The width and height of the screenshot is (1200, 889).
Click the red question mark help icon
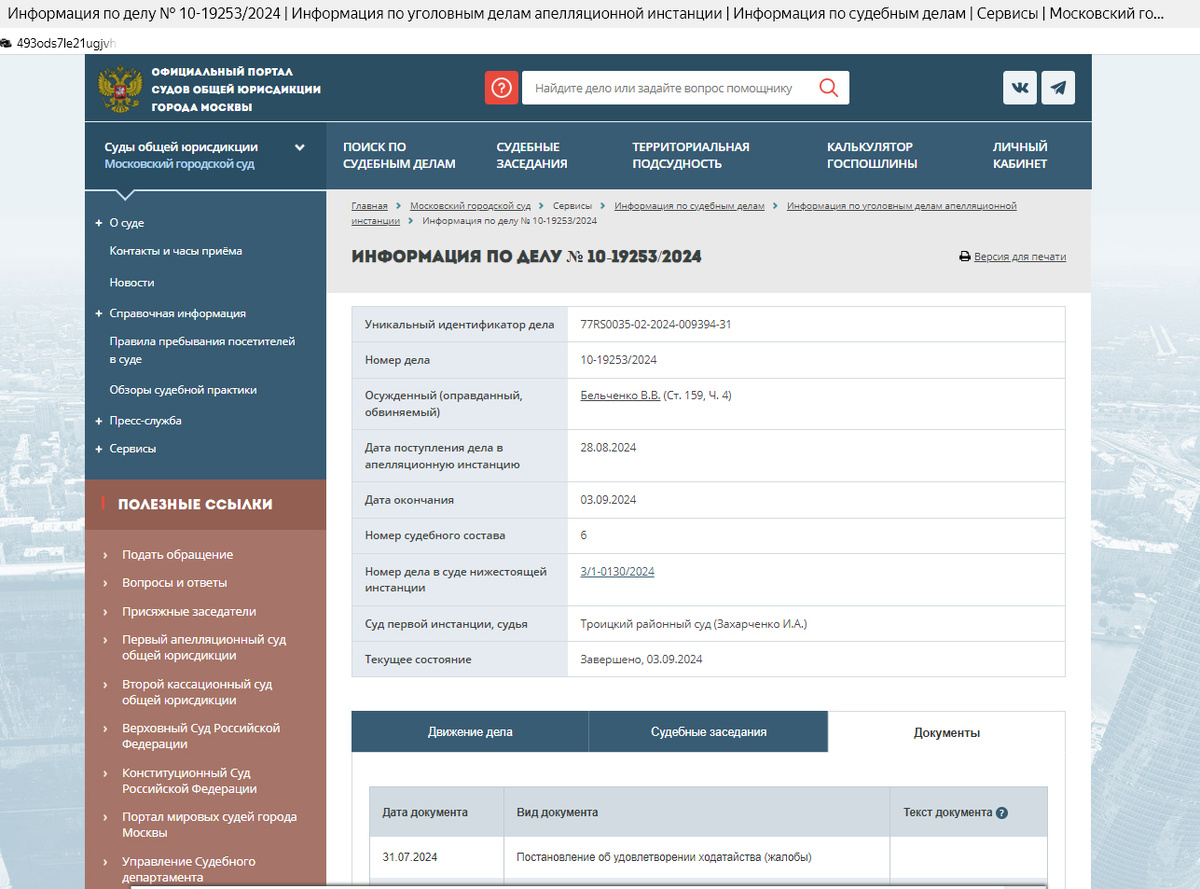501,88
